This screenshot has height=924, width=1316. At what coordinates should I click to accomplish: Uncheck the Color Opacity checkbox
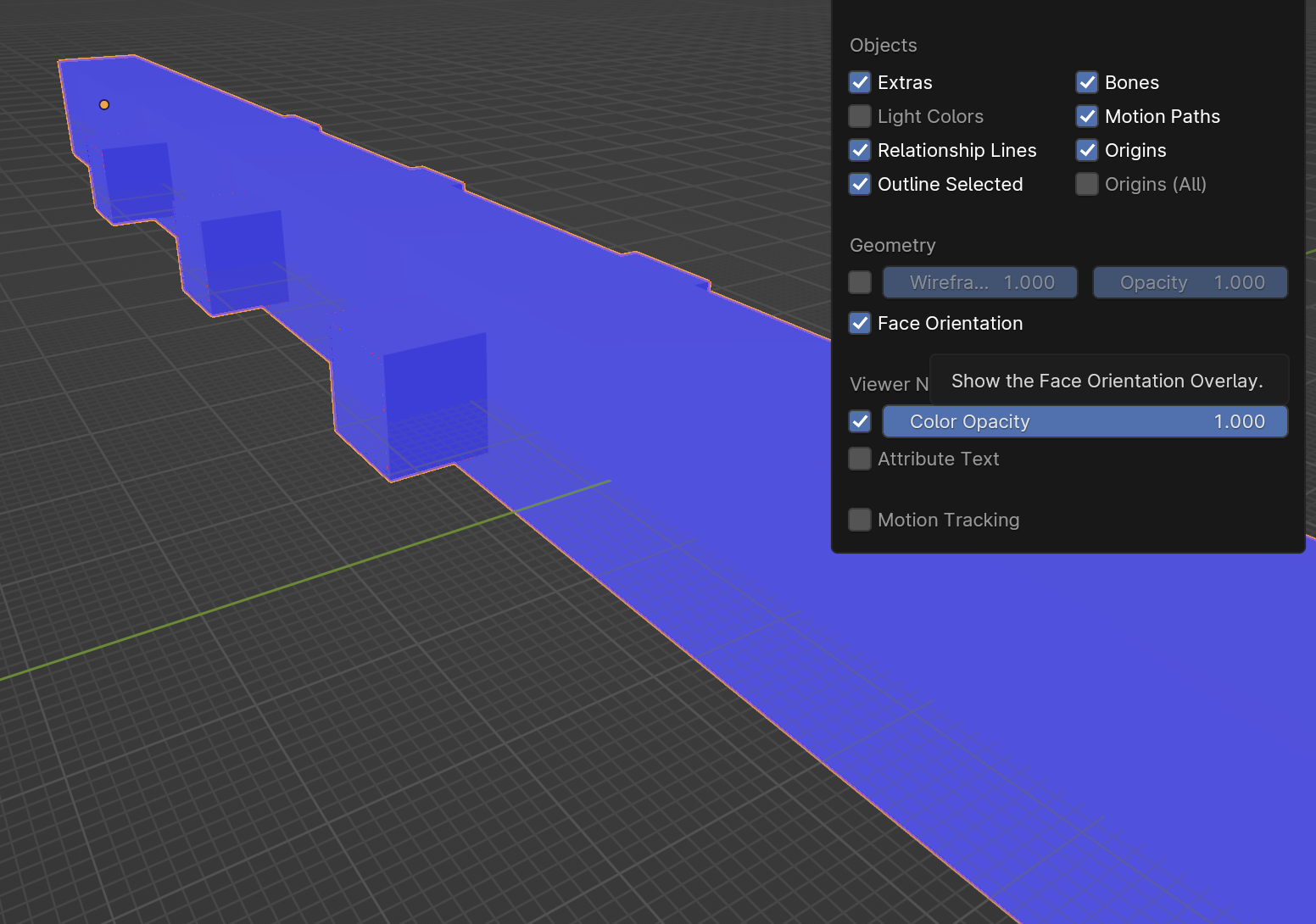[x=860, y=421]
